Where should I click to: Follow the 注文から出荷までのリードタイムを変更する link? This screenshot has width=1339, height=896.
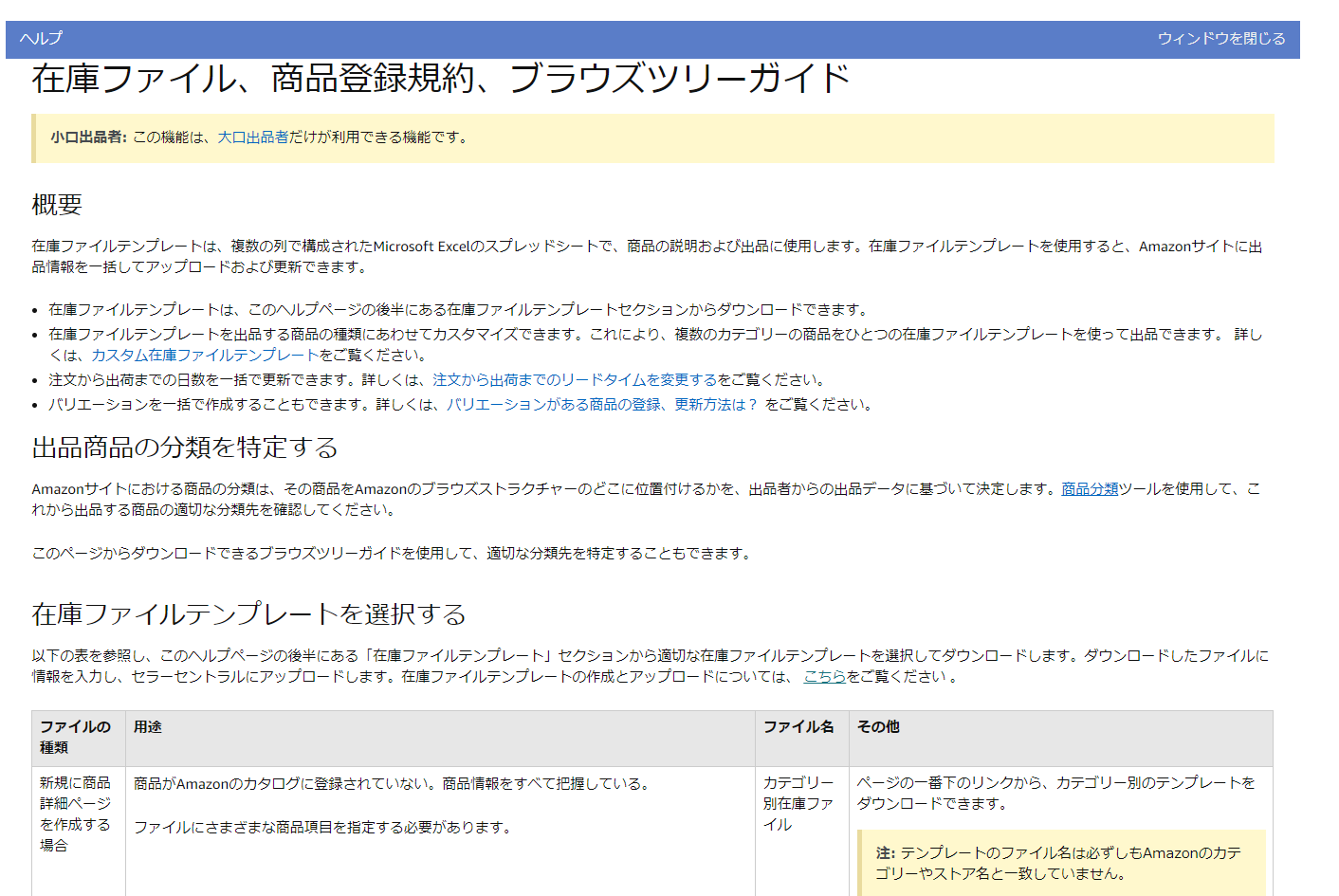coord(574,380)
